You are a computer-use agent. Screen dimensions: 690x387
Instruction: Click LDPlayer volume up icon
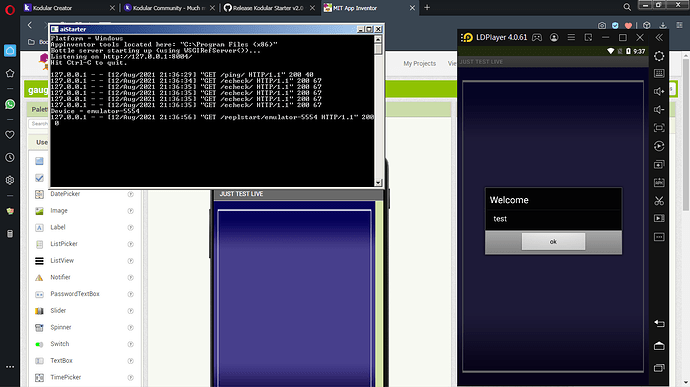[659, 92]
